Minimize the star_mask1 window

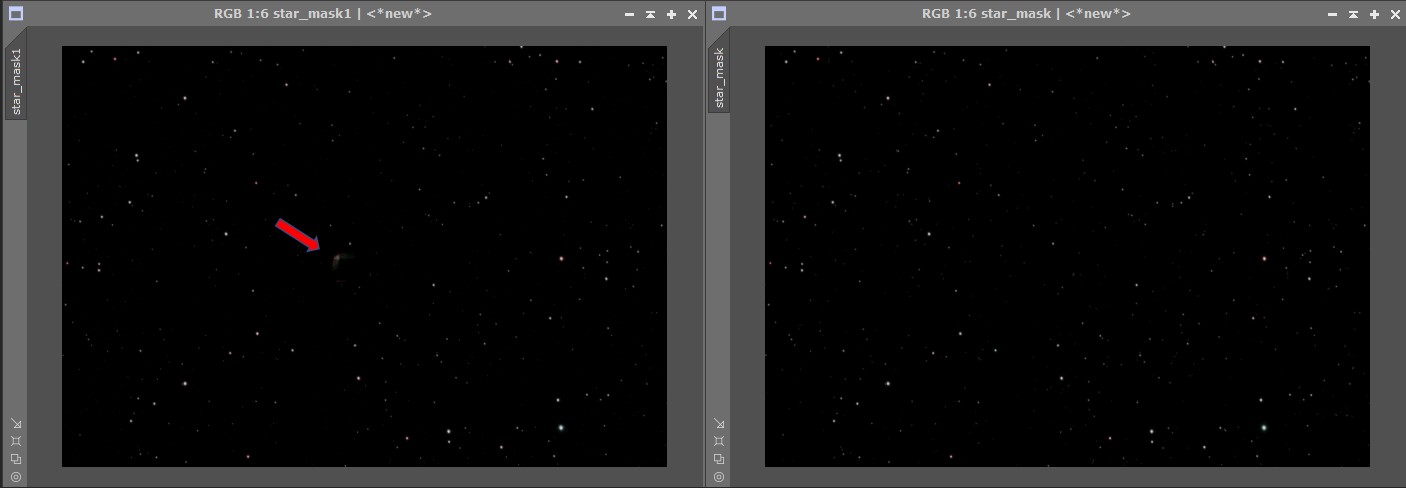pos(629,15)
